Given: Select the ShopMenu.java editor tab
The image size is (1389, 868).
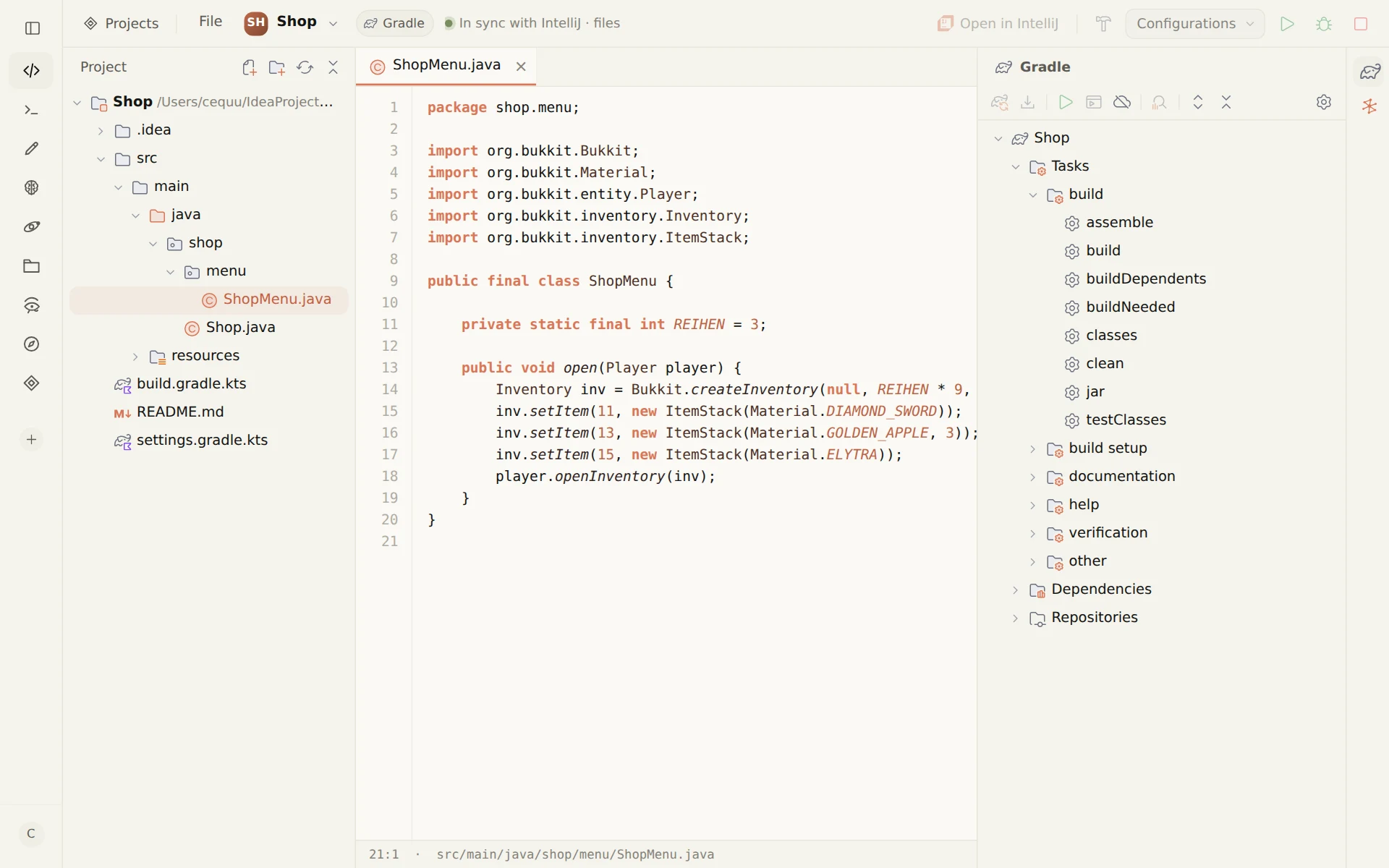Looking at the screenshot, I should point(446,65).
